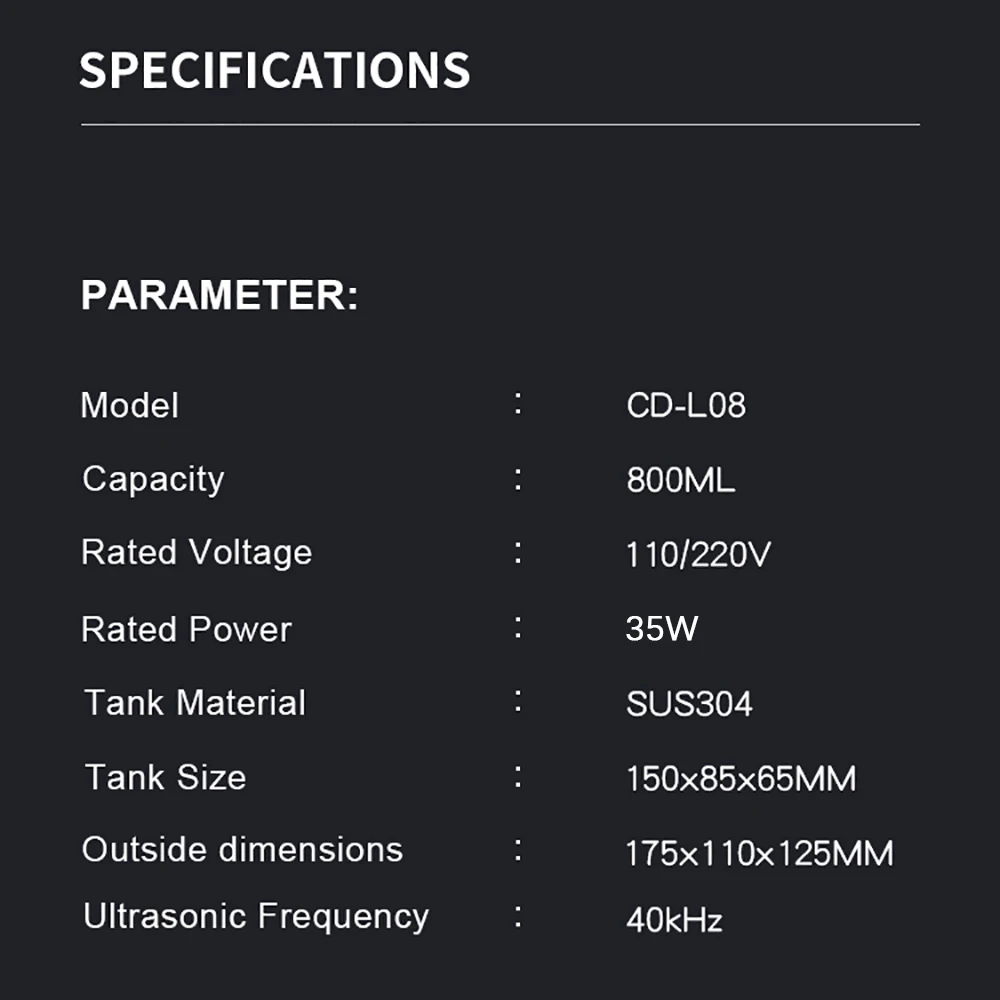Select the 175x110x125MM dimensions value

(759, 854)
